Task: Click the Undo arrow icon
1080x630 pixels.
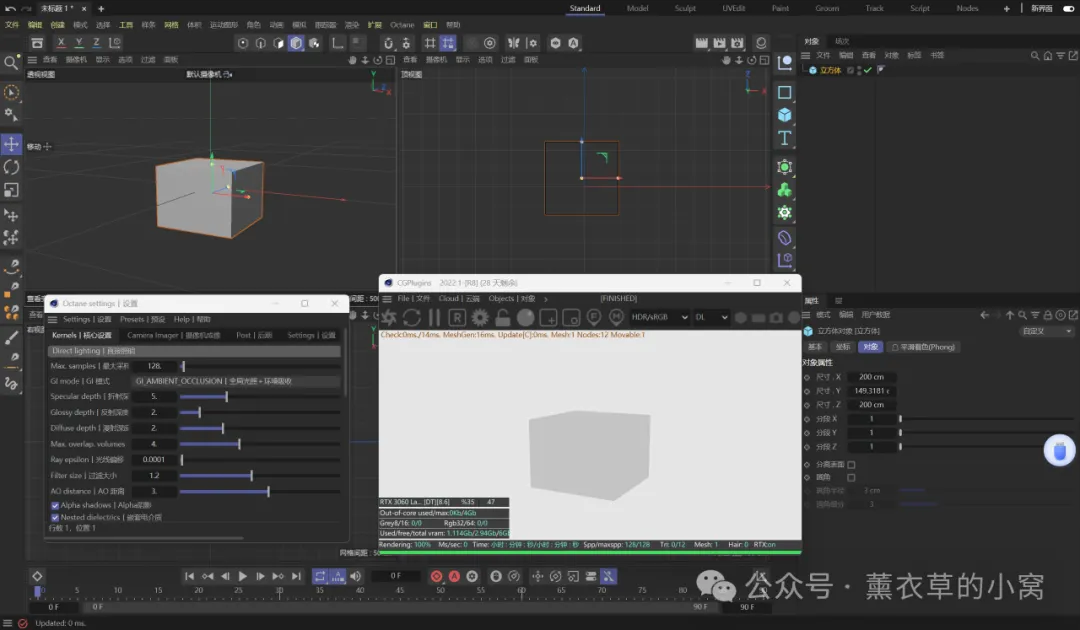Action: point(10,8)
